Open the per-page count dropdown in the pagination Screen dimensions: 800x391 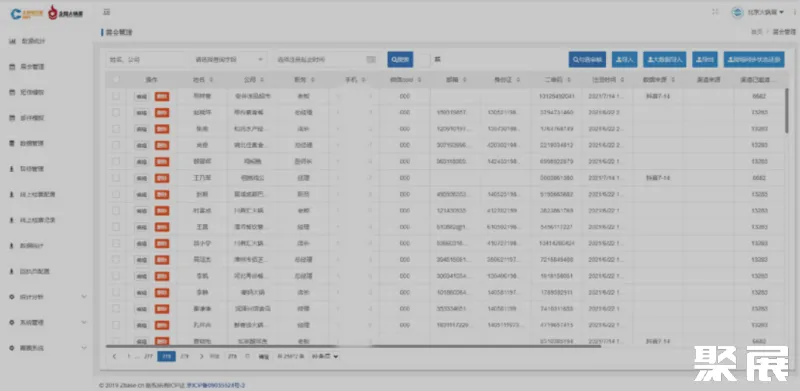pos(325,356)
